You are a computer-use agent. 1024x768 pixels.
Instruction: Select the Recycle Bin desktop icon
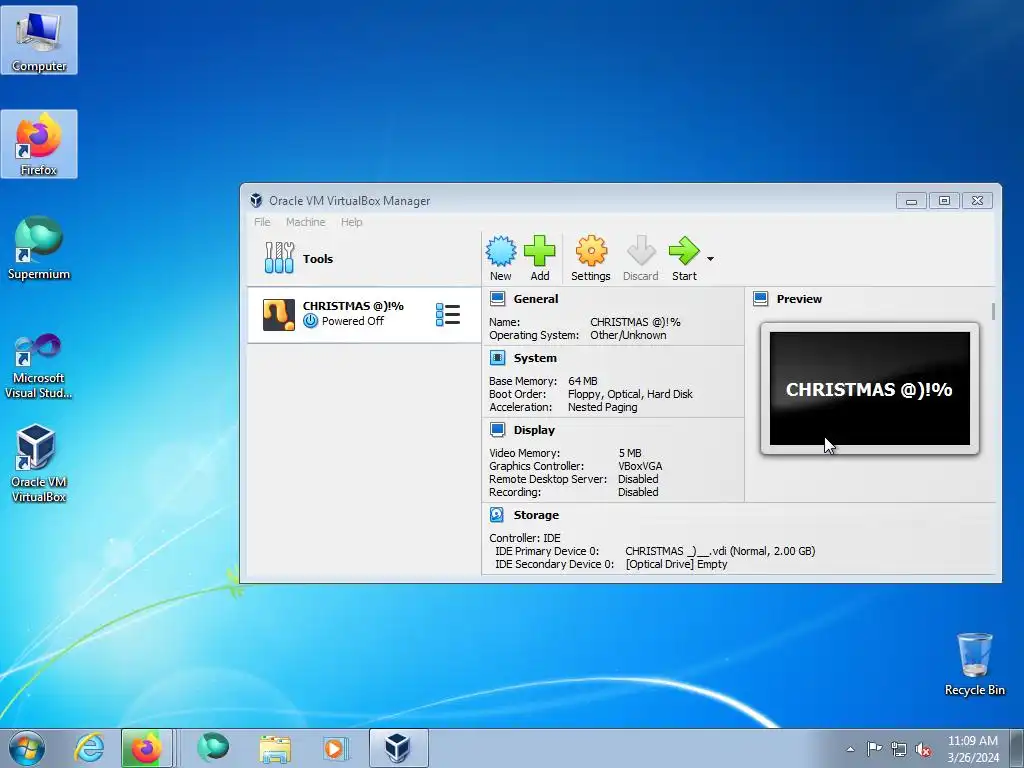(974, 664)
